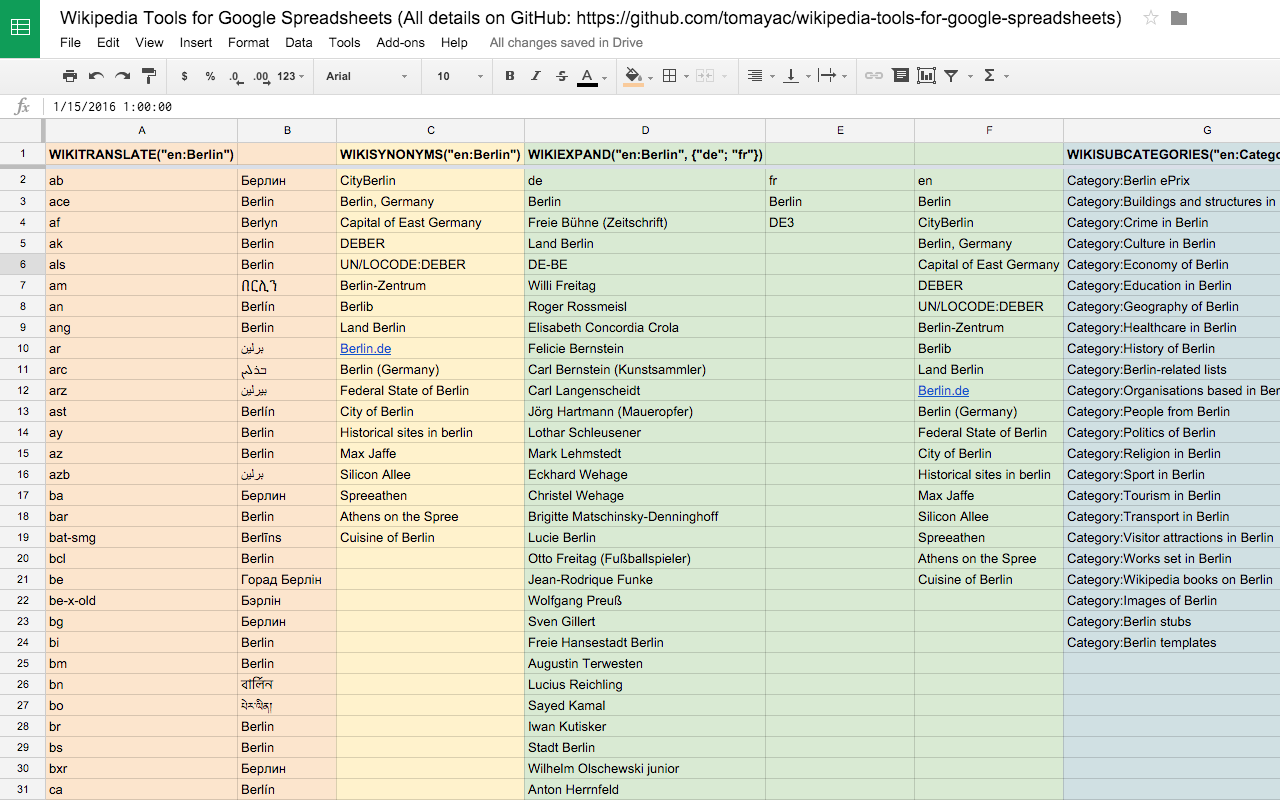This screenshot has height=800, width=1280.
Task: Select cell 'bat-smg' in column A
Action: (141, 538)
